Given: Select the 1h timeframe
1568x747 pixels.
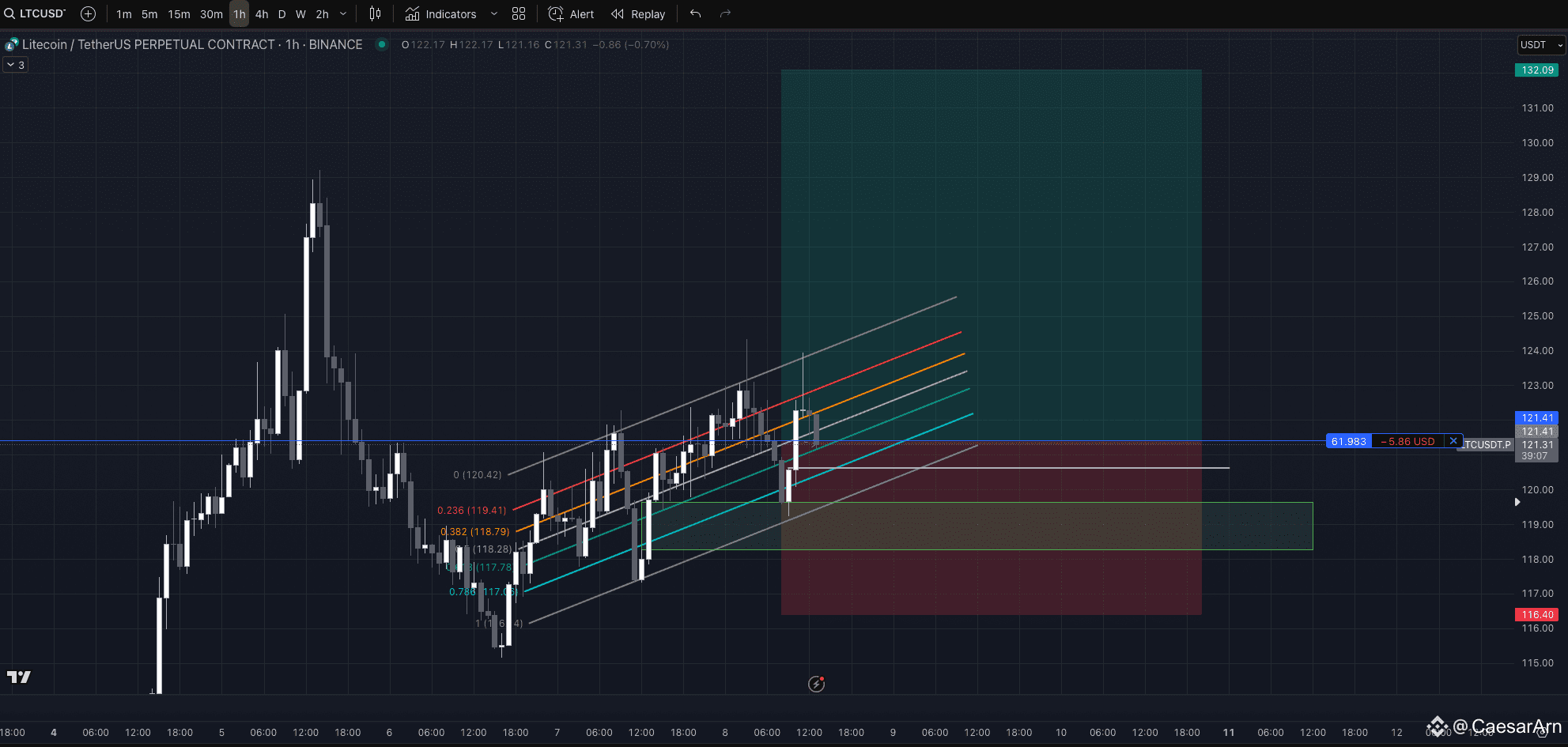Looking at the screenshot, I should click(240, 14).
